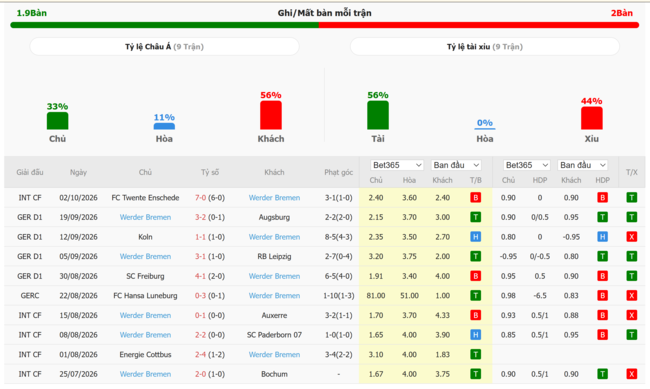The height and width of the screenshot is (389, 650).
Task: Click the red B HDP badge in Hansa Luneburg row
Action: (x=602, y=296)
